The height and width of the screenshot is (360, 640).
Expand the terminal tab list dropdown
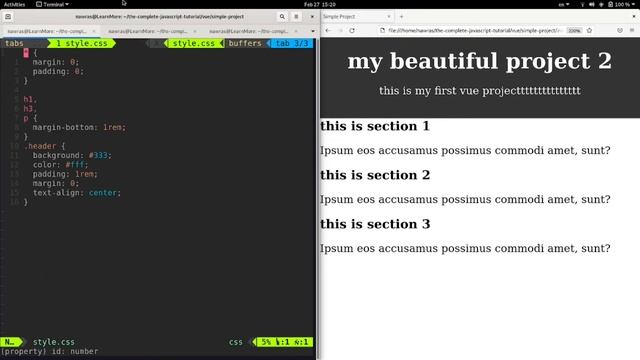point(313,31)
